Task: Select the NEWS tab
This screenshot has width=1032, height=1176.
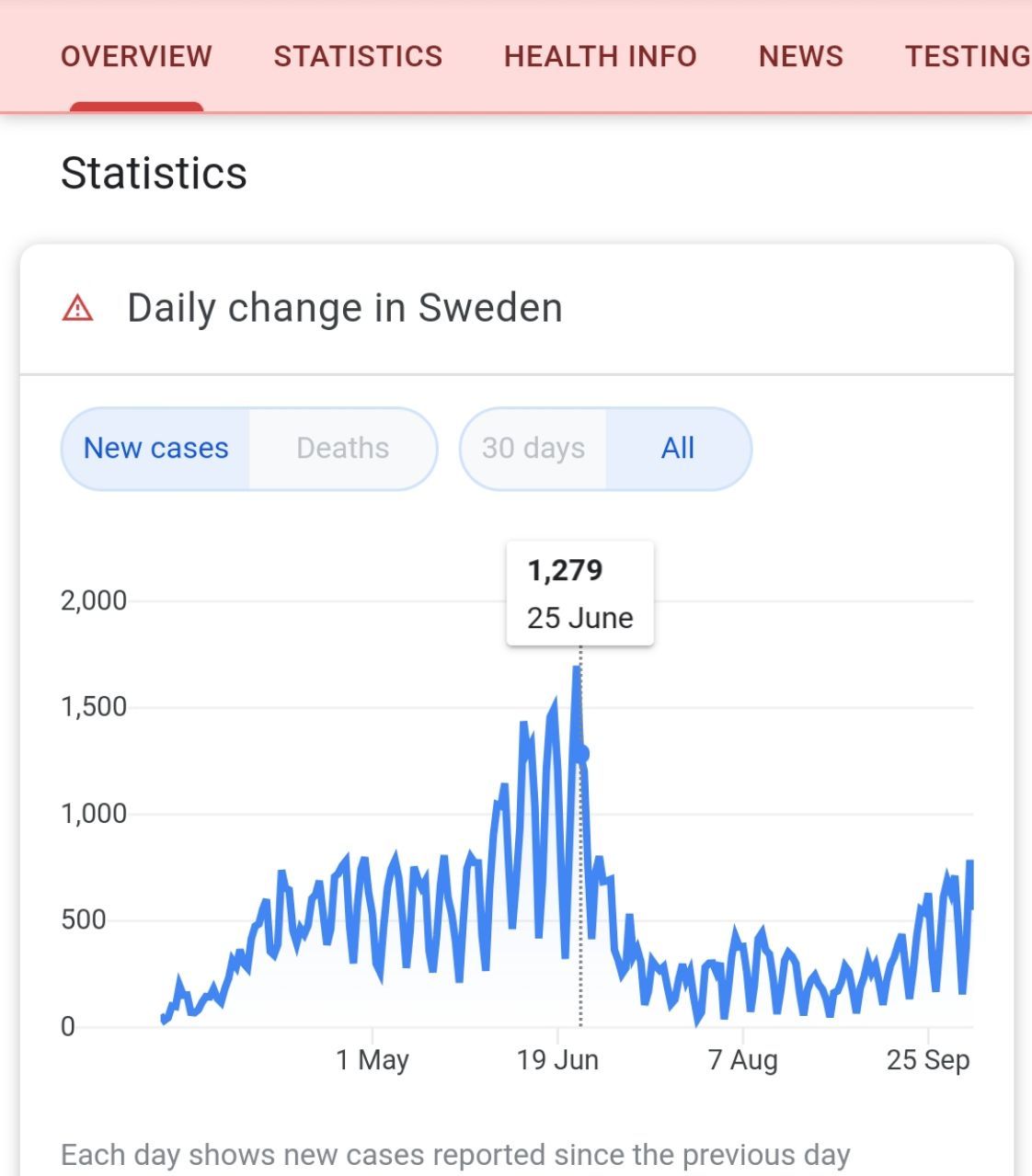Action: coord(800,56)
